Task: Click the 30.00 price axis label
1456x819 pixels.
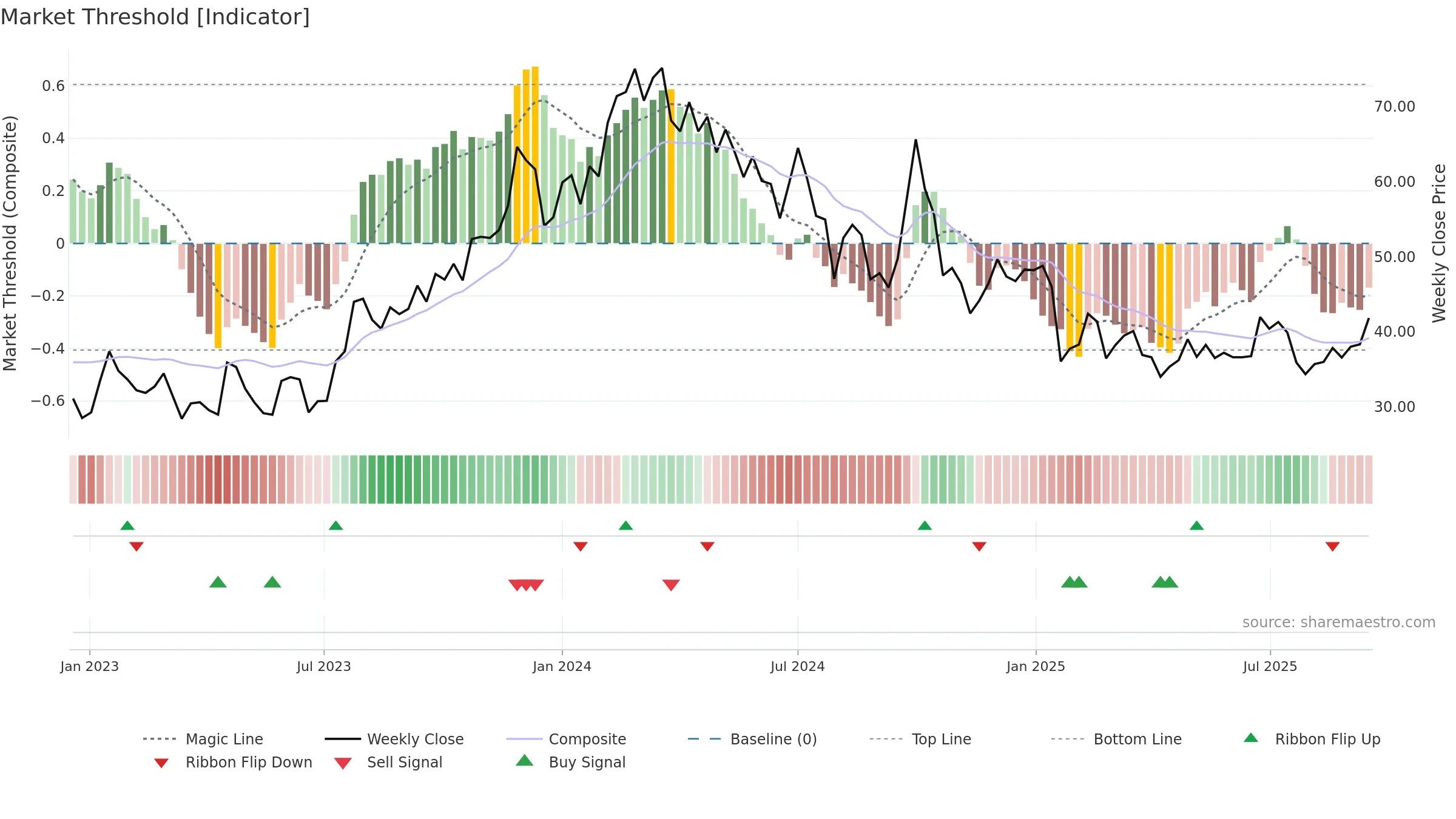Action: point(1395,407)
